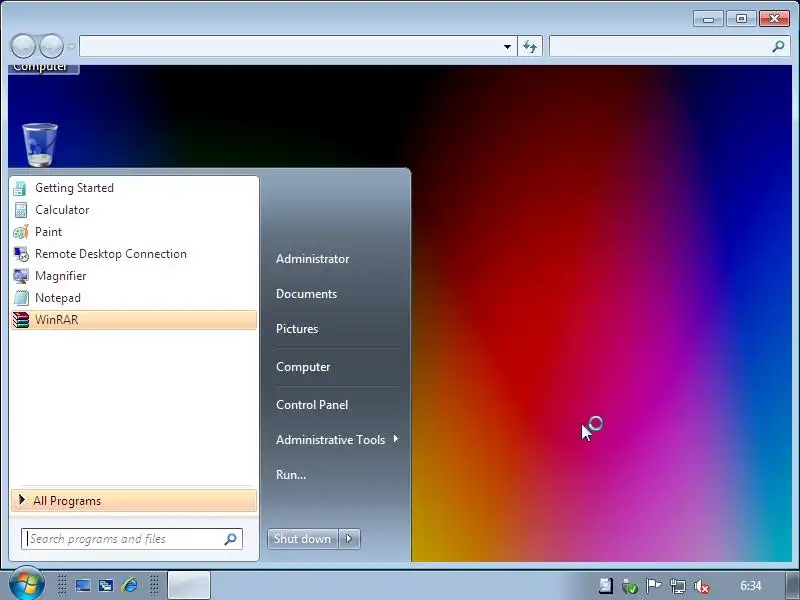Open Control Panel
The image size is (800, 600).
point(312,405)
